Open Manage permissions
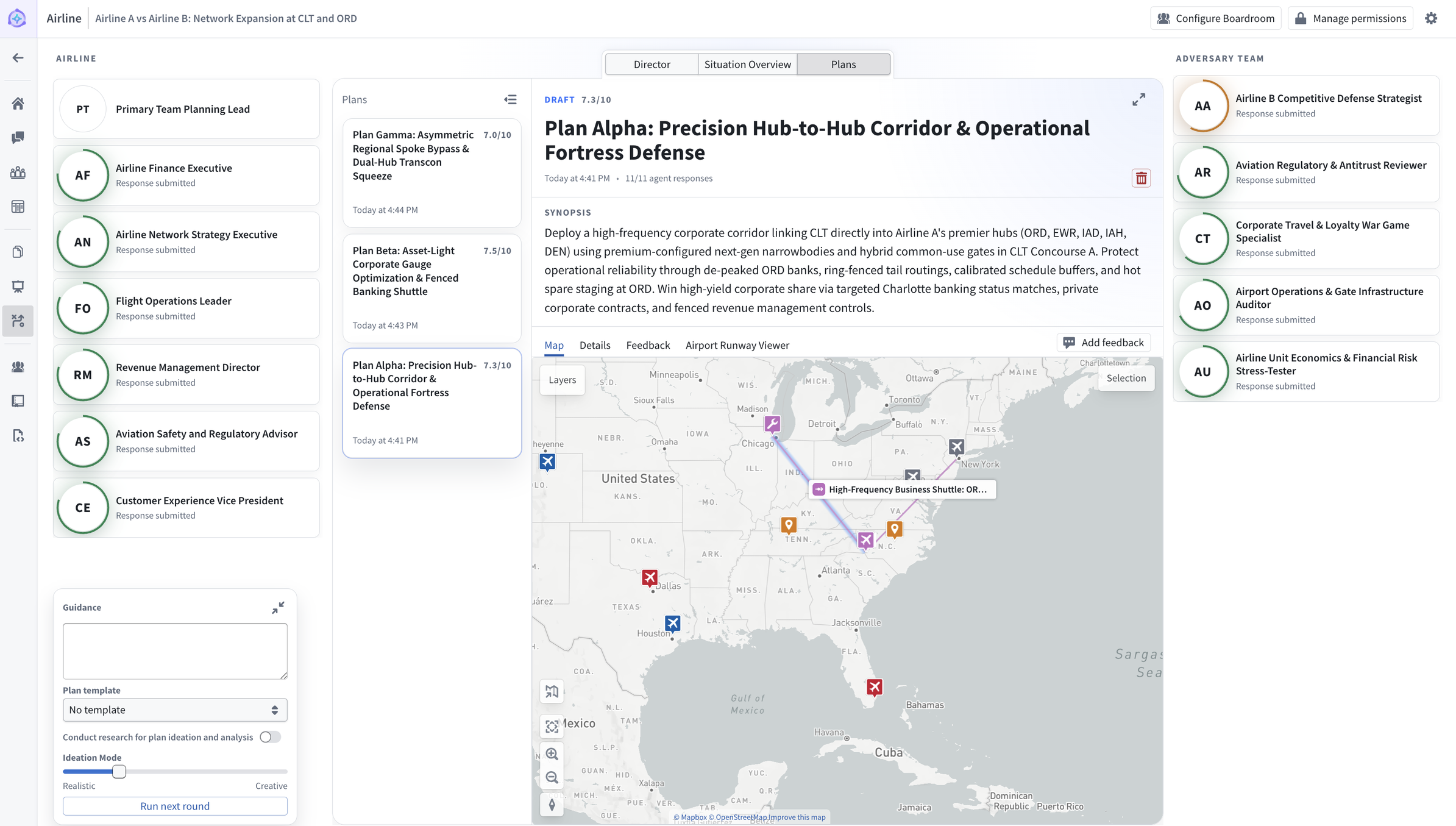The image size is (1456, 826). click(x=1350, y=18)
